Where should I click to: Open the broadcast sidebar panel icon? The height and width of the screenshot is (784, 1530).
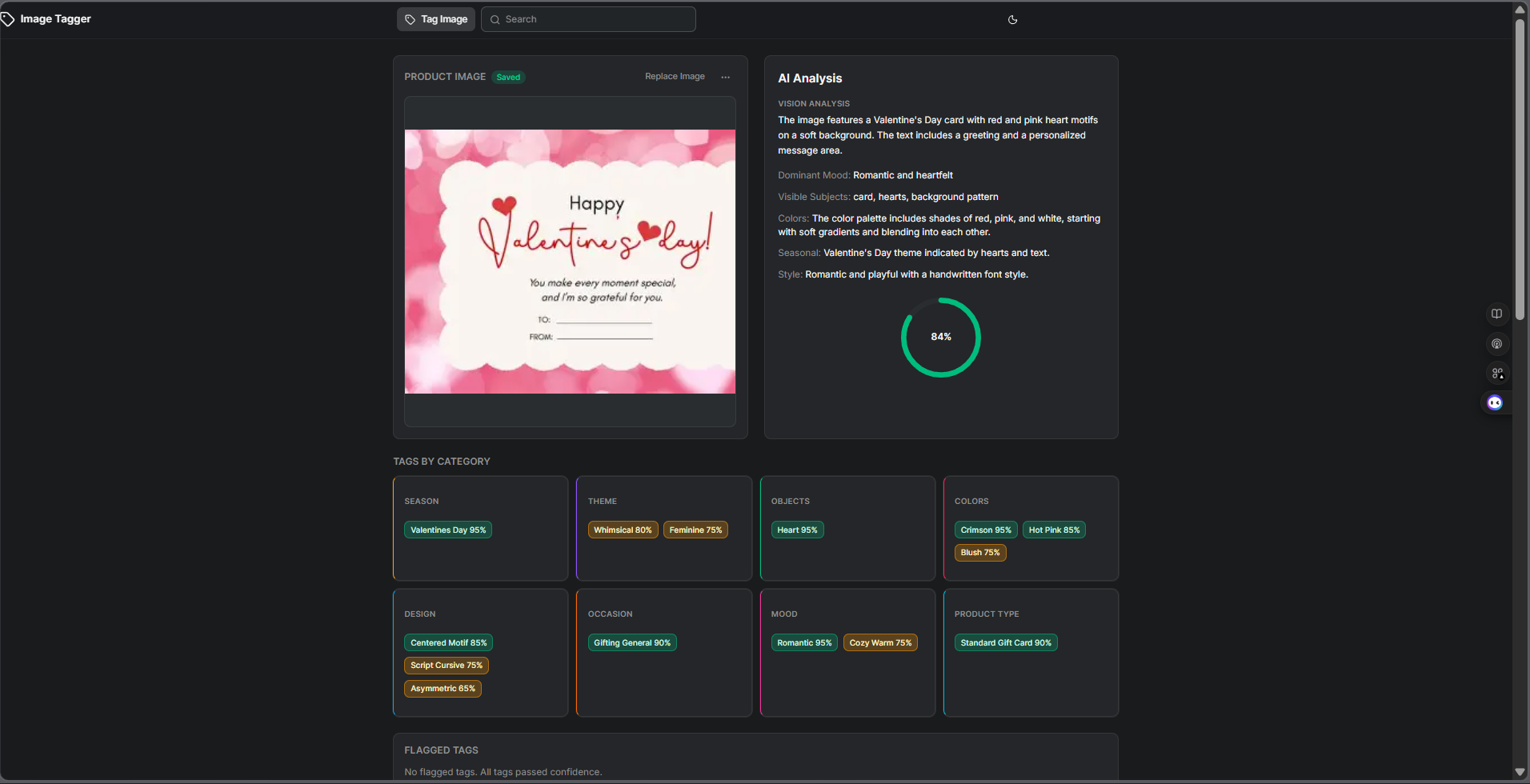(x=1496, y=344)
